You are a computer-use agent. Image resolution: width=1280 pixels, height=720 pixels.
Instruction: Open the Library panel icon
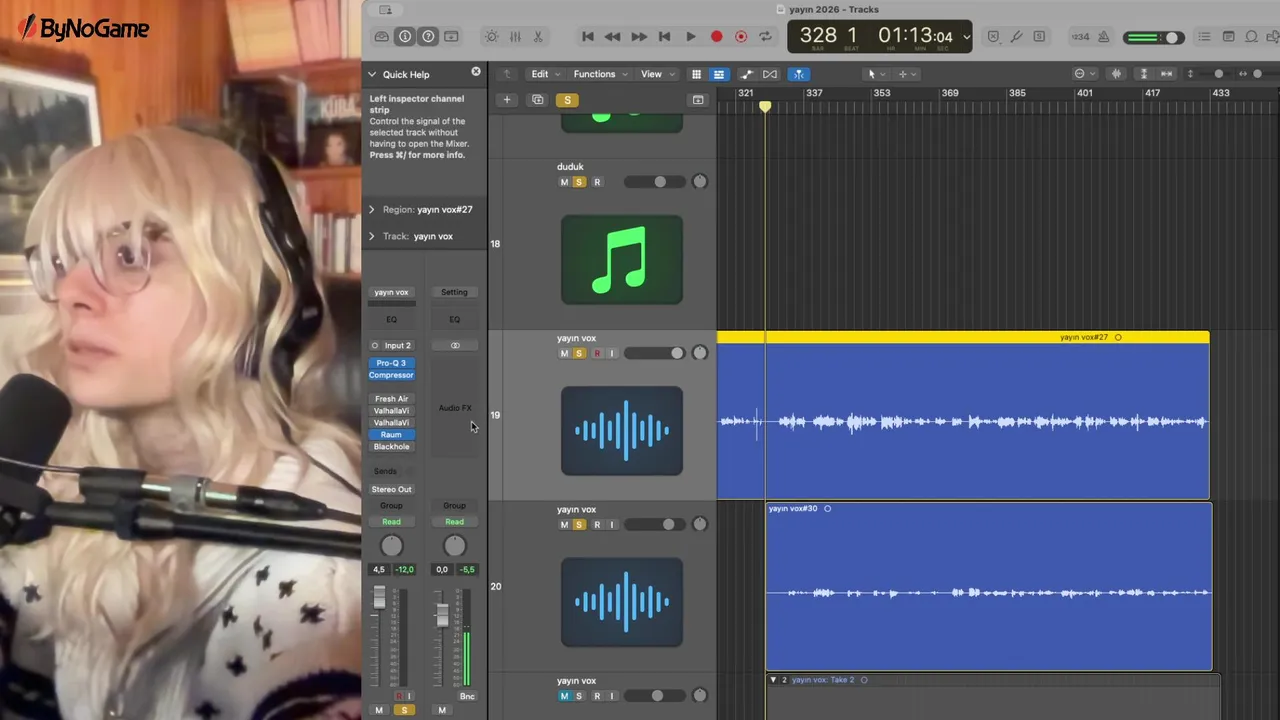(x=382, y=37)
